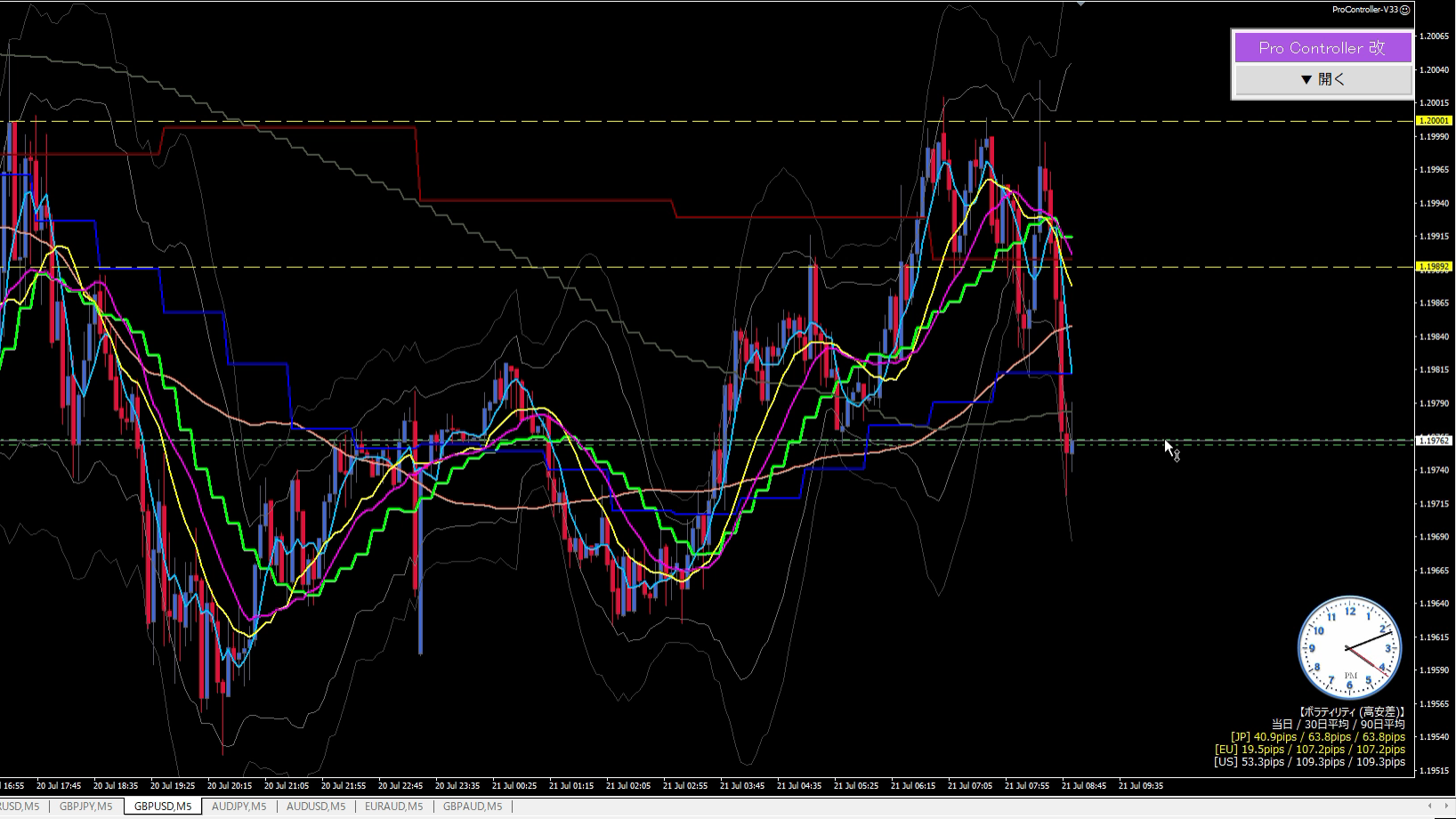Image resolution: width=1456 pixels, height=819 pixels.
Task: Select the 1.19892 yellow price label
Action: click(x=1433, y=266)
